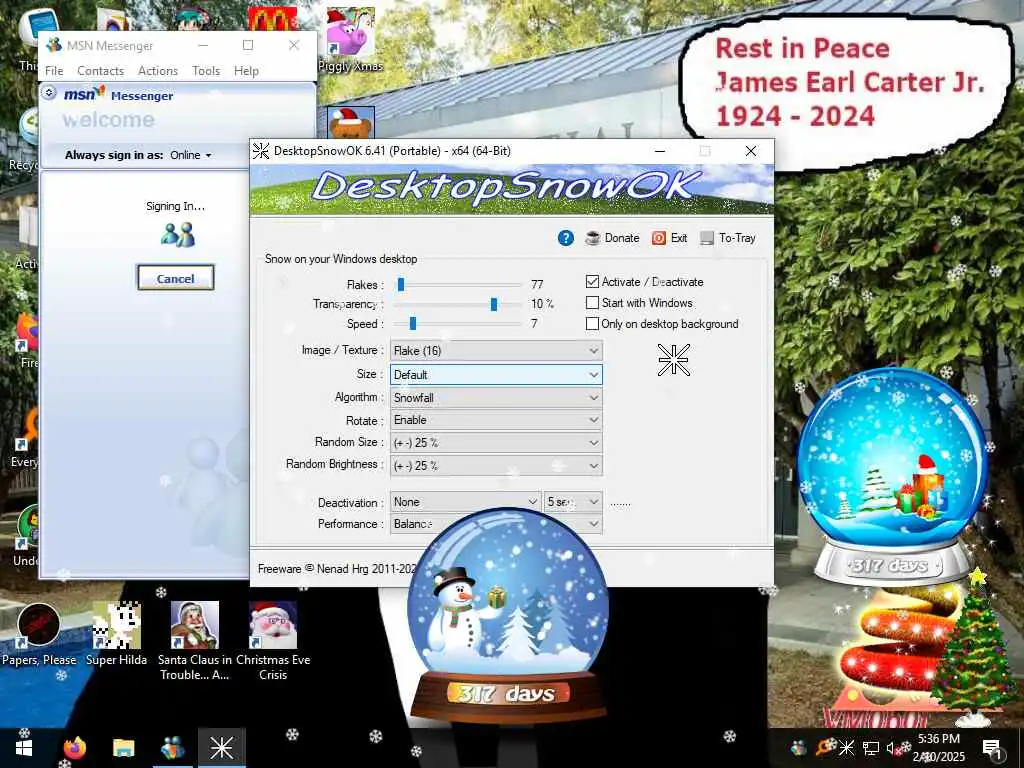1024x768 pixels.
Task: Open the Image / Texture dropdown
Action: [x=496, y=351]
